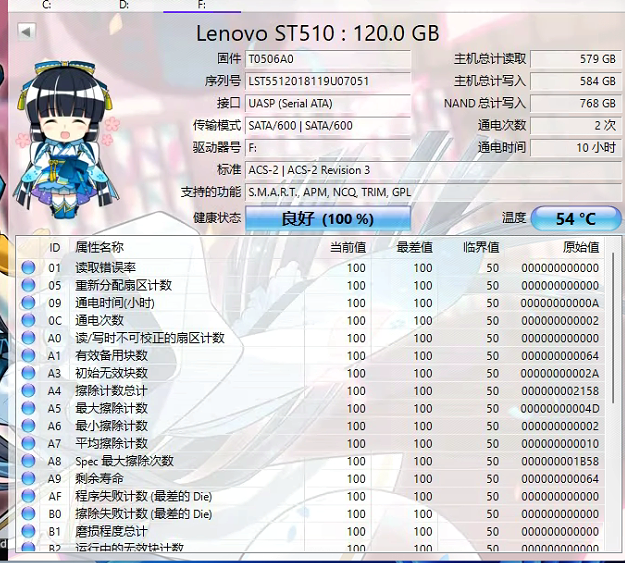625x563 pixels.
Task: Click the 54 °C temperature button
Action: [x=575, y=218]
